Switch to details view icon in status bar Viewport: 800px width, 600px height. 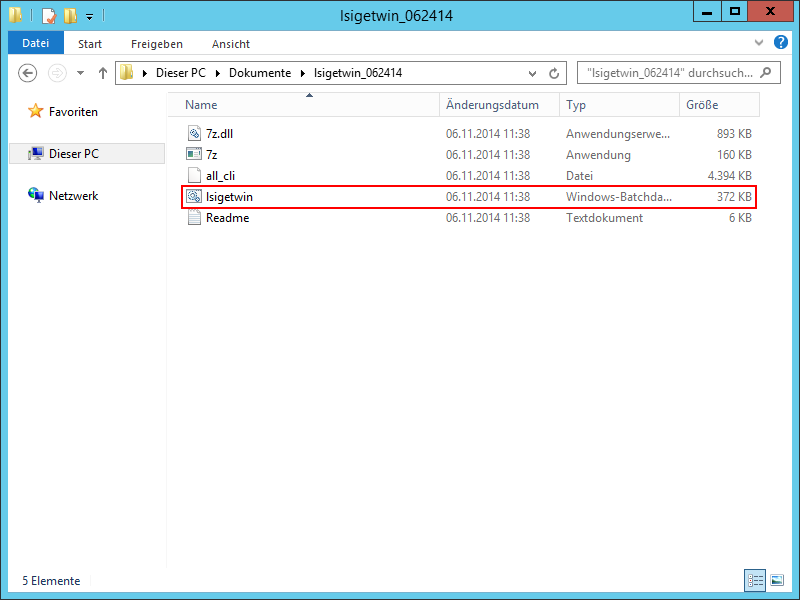(755, 580)
